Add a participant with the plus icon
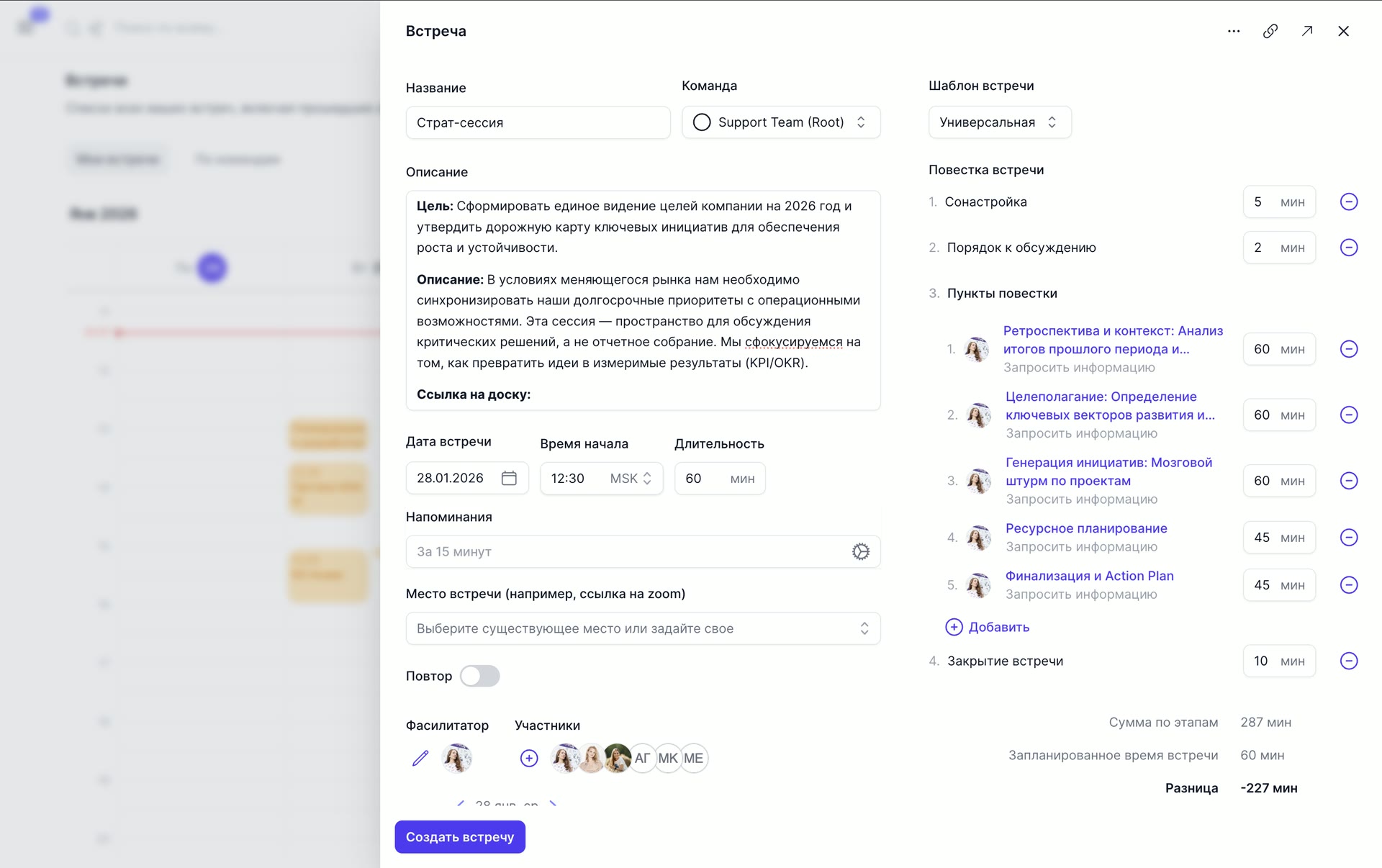Image resolution: width=1382 pixels, height=868 pixels. coord(529,758)
